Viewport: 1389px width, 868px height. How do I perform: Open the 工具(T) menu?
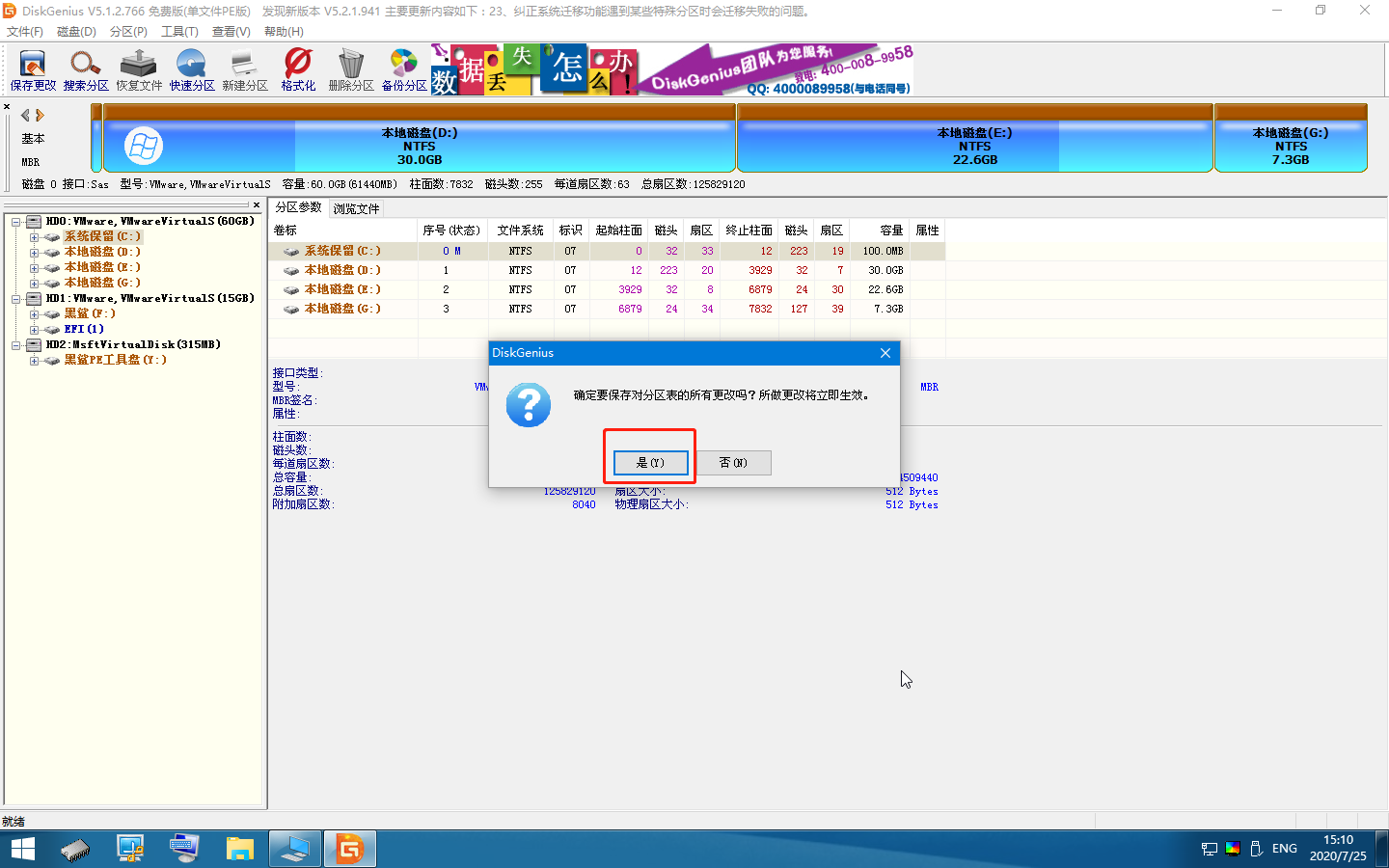[x=180, y=32]
